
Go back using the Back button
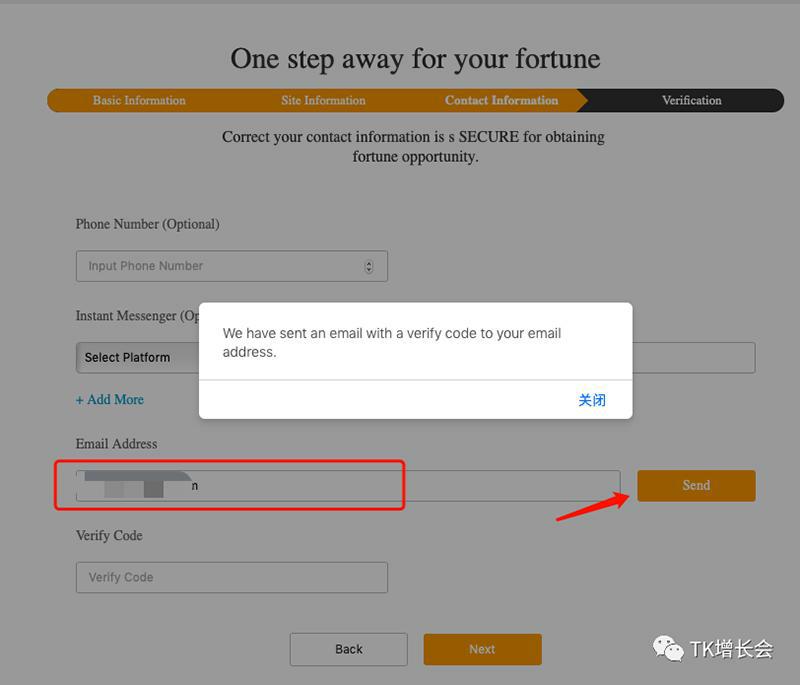pos(348,649)
